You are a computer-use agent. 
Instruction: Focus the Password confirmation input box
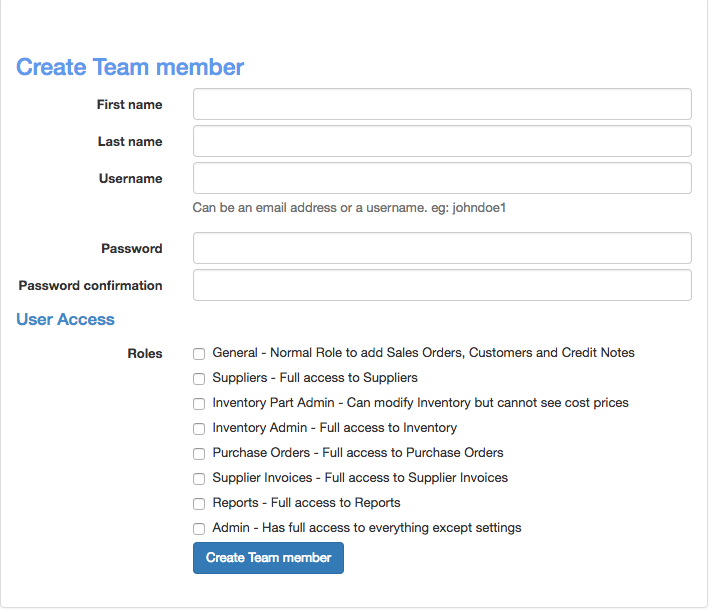coord(441,285)
